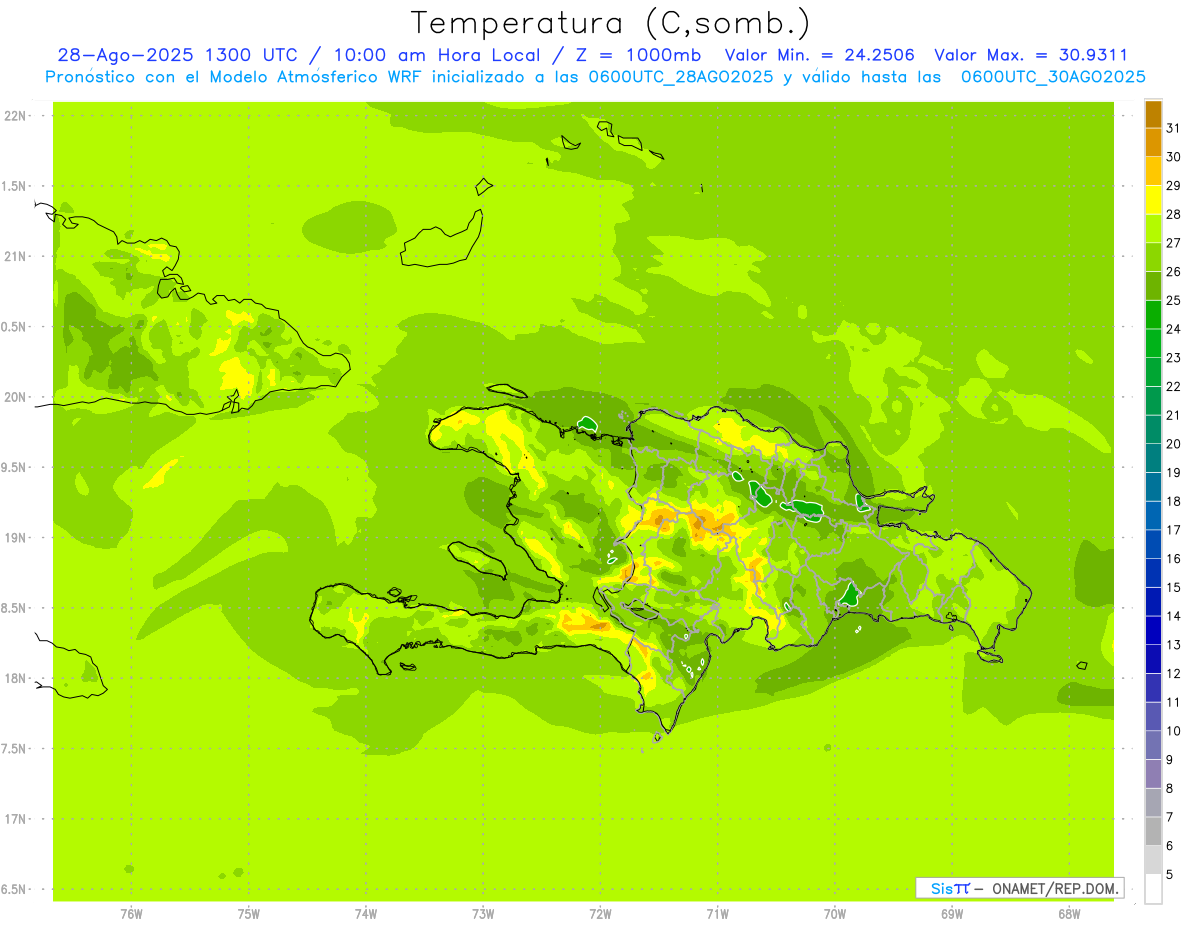1200x927 pixels.
Task: Click the 'Temperatura (C,somb.)' chart title
Action: (x=609, y=23)
